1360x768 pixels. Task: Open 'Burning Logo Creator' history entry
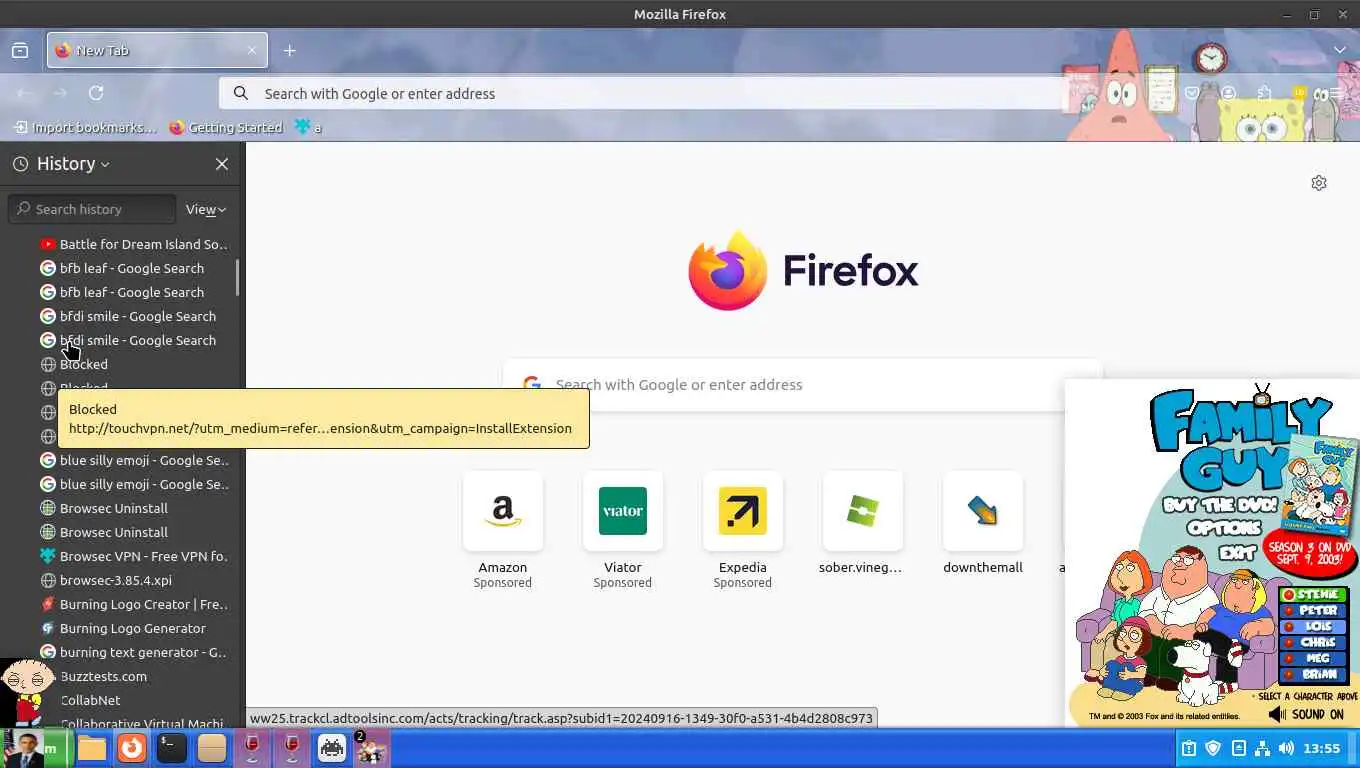coord(134,604)
